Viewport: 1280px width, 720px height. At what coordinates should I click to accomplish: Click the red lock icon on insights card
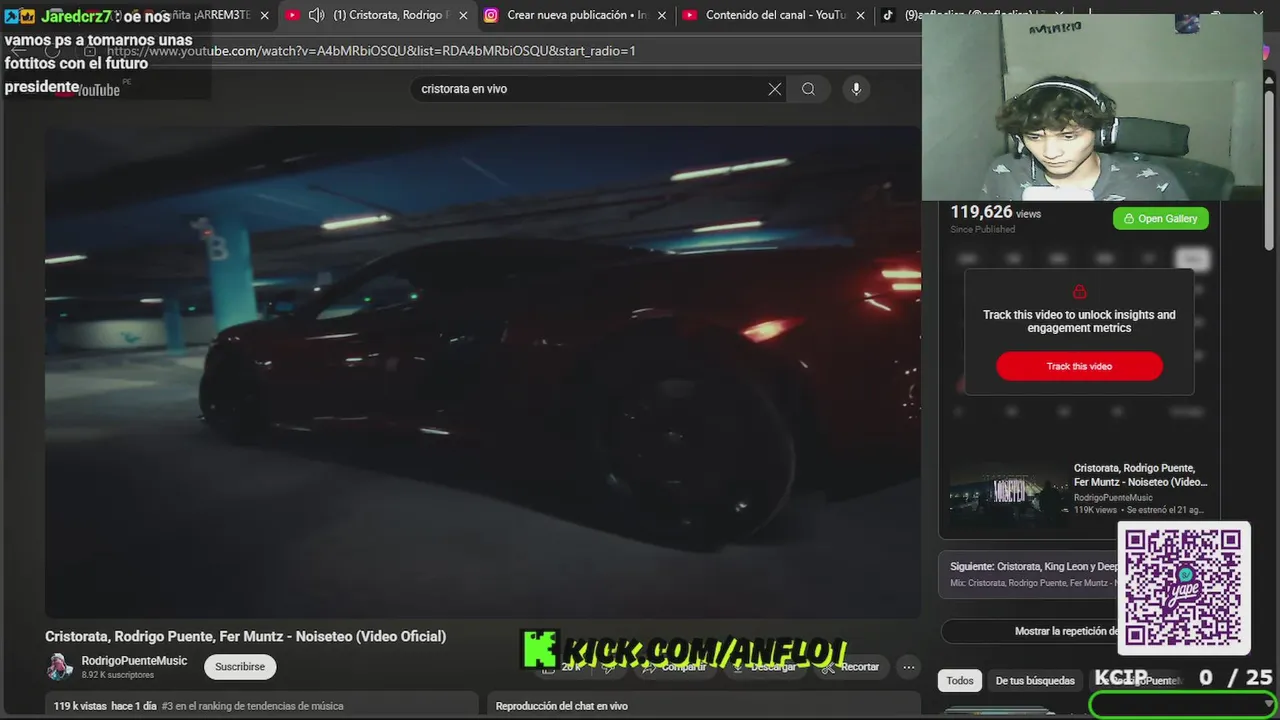1079,292
